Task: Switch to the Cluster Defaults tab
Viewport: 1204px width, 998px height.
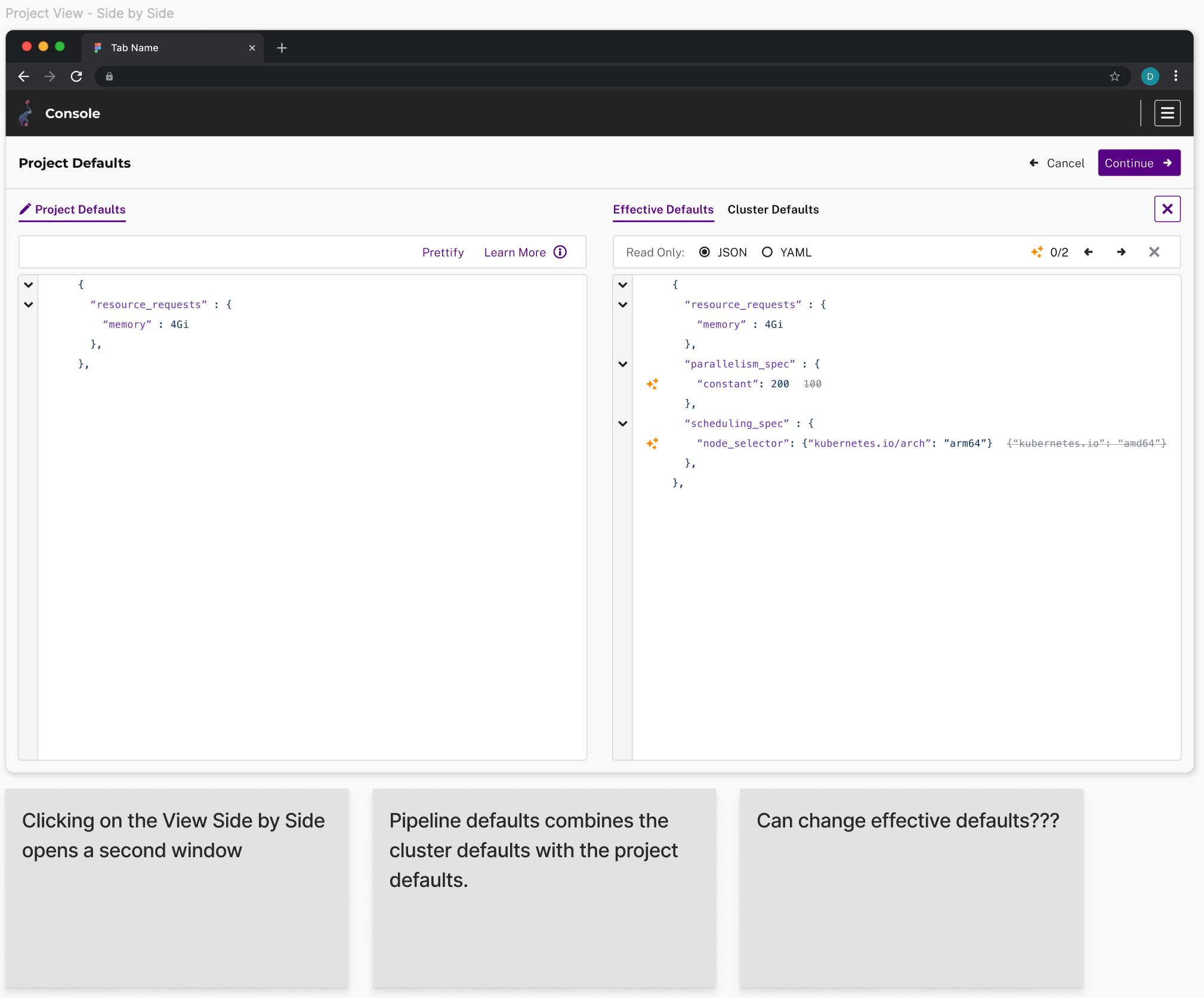Action: [773, 210]
